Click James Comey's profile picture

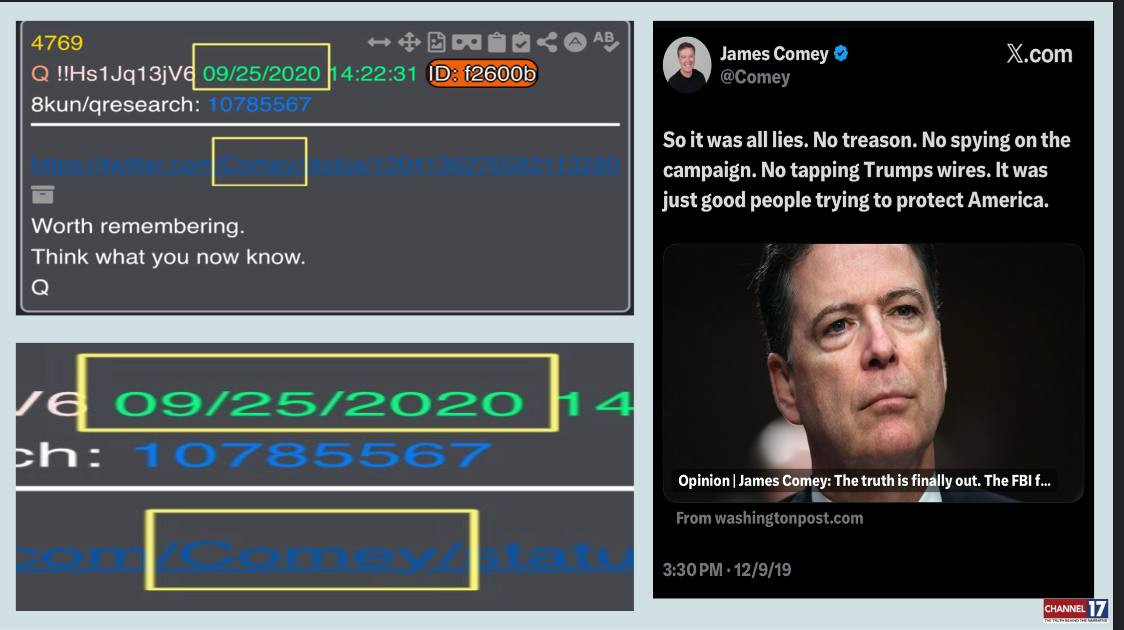(687, 65)
